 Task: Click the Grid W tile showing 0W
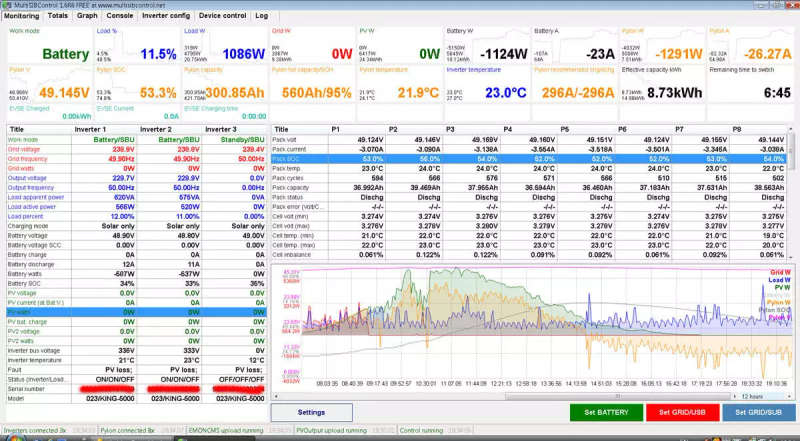312,45
